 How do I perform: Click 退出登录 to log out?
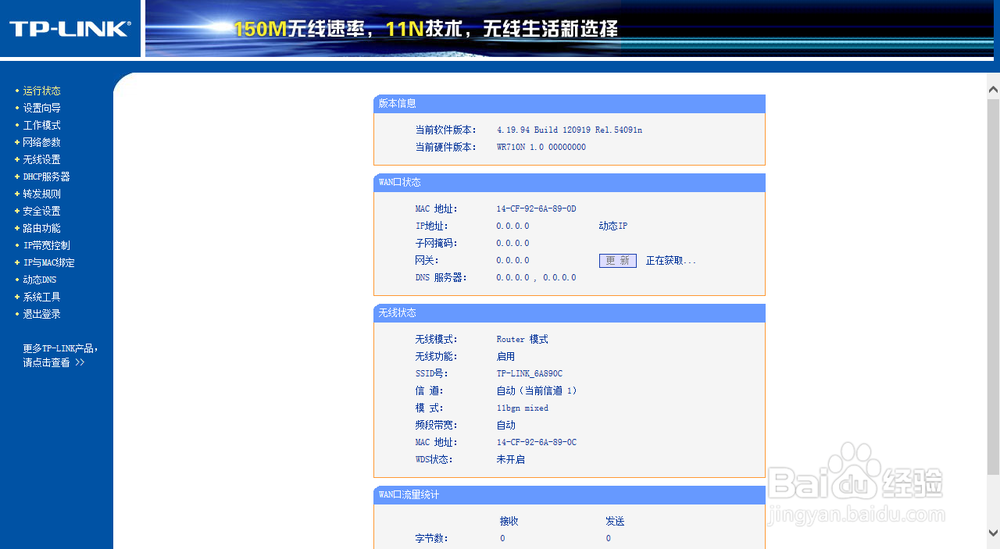(41, 314)
